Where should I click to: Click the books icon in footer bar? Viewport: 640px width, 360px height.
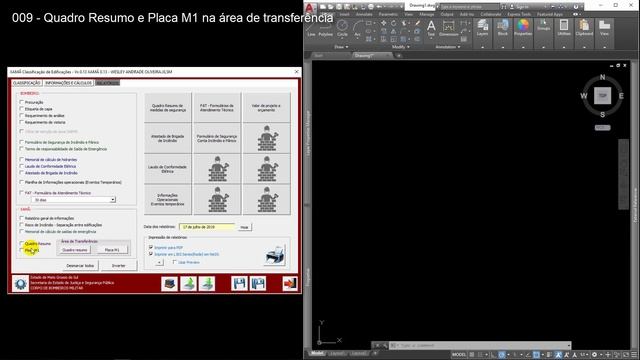tap(169, 284)
